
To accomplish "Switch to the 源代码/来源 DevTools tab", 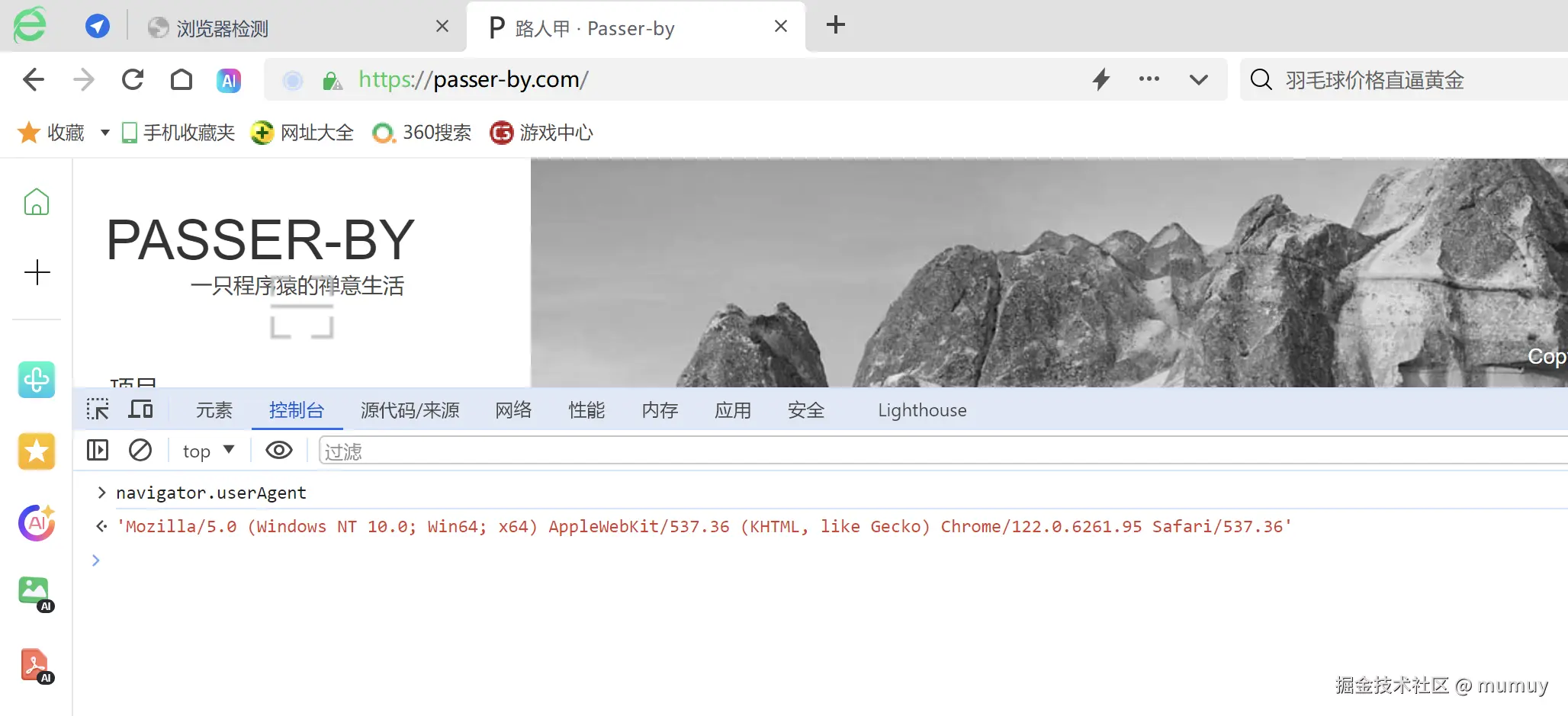I will point(410,410).
